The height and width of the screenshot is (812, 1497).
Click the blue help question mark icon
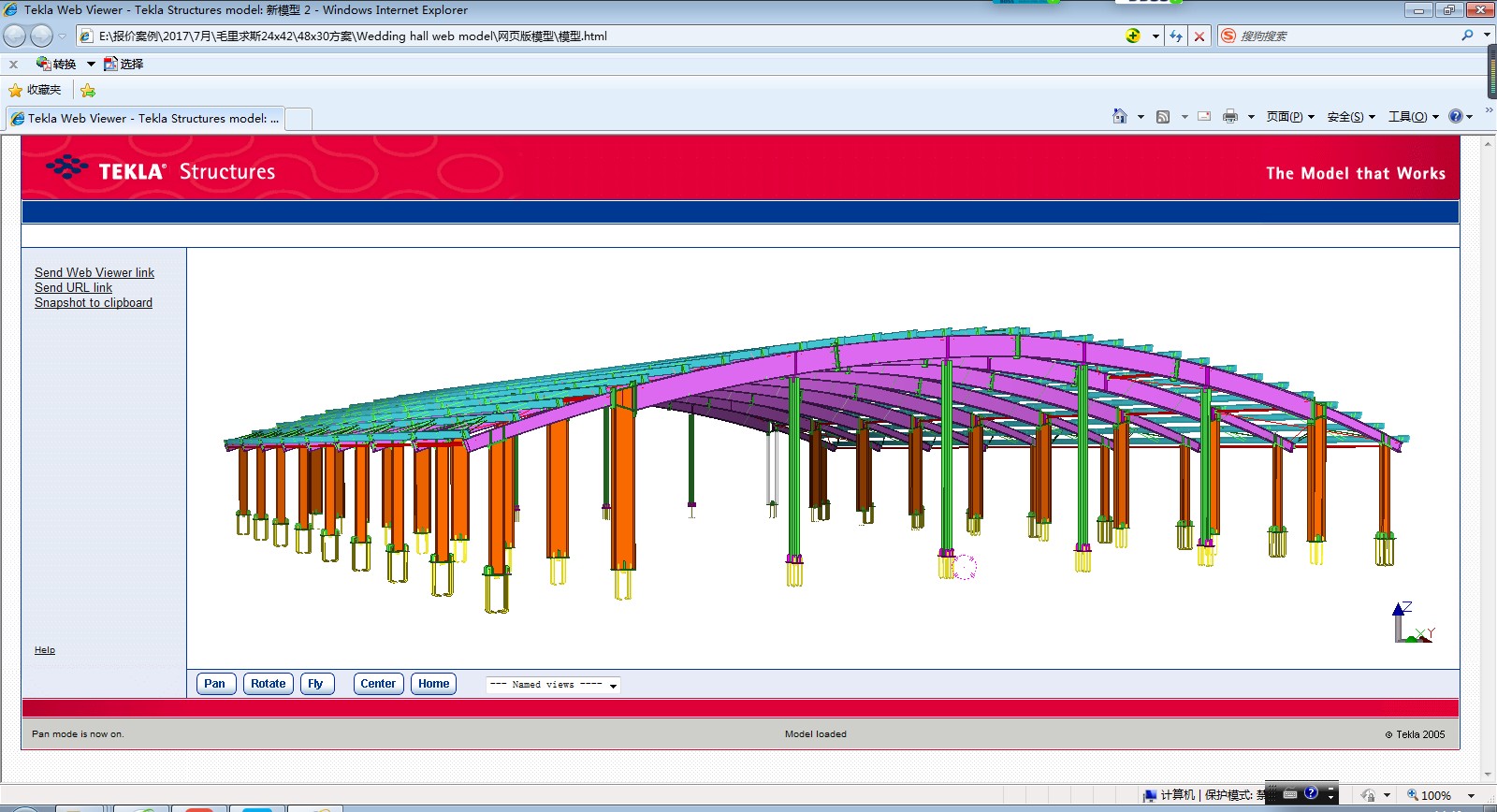tap(1456, 116)
